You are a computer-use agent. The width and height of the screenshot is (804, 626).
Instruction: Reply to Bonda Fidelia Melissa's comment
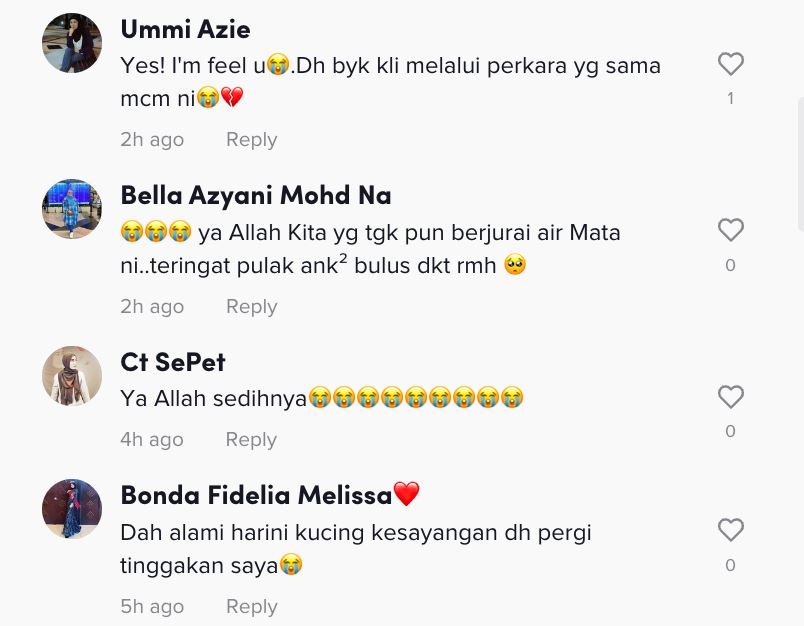[251, 606]
